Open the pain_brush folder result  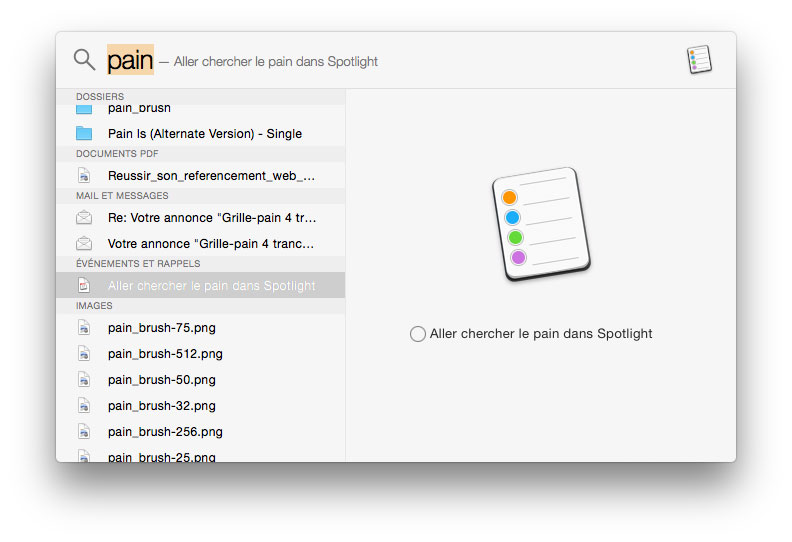201,108
